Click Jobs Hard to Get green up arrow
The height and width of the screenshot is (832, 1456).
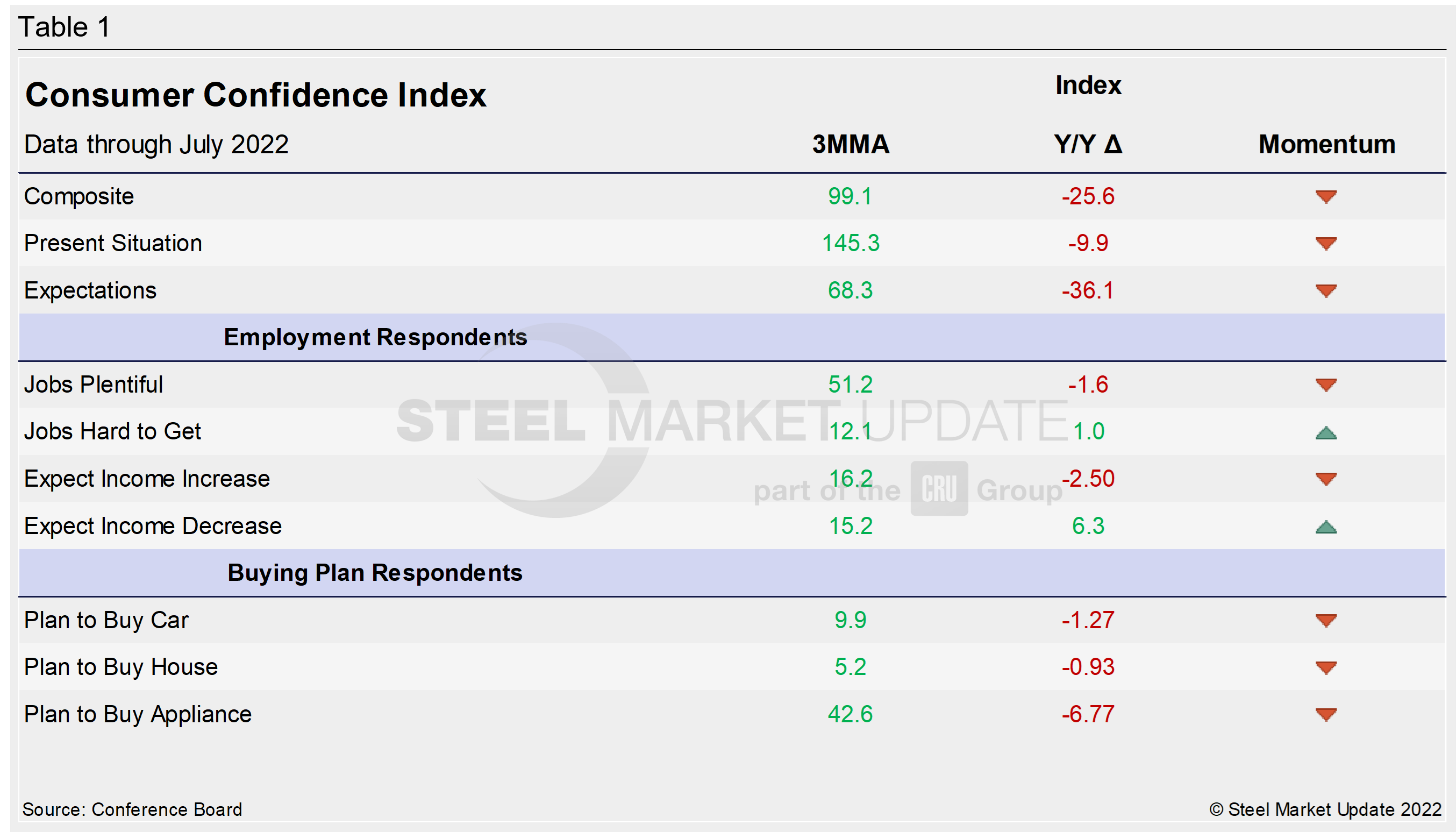1326,432
